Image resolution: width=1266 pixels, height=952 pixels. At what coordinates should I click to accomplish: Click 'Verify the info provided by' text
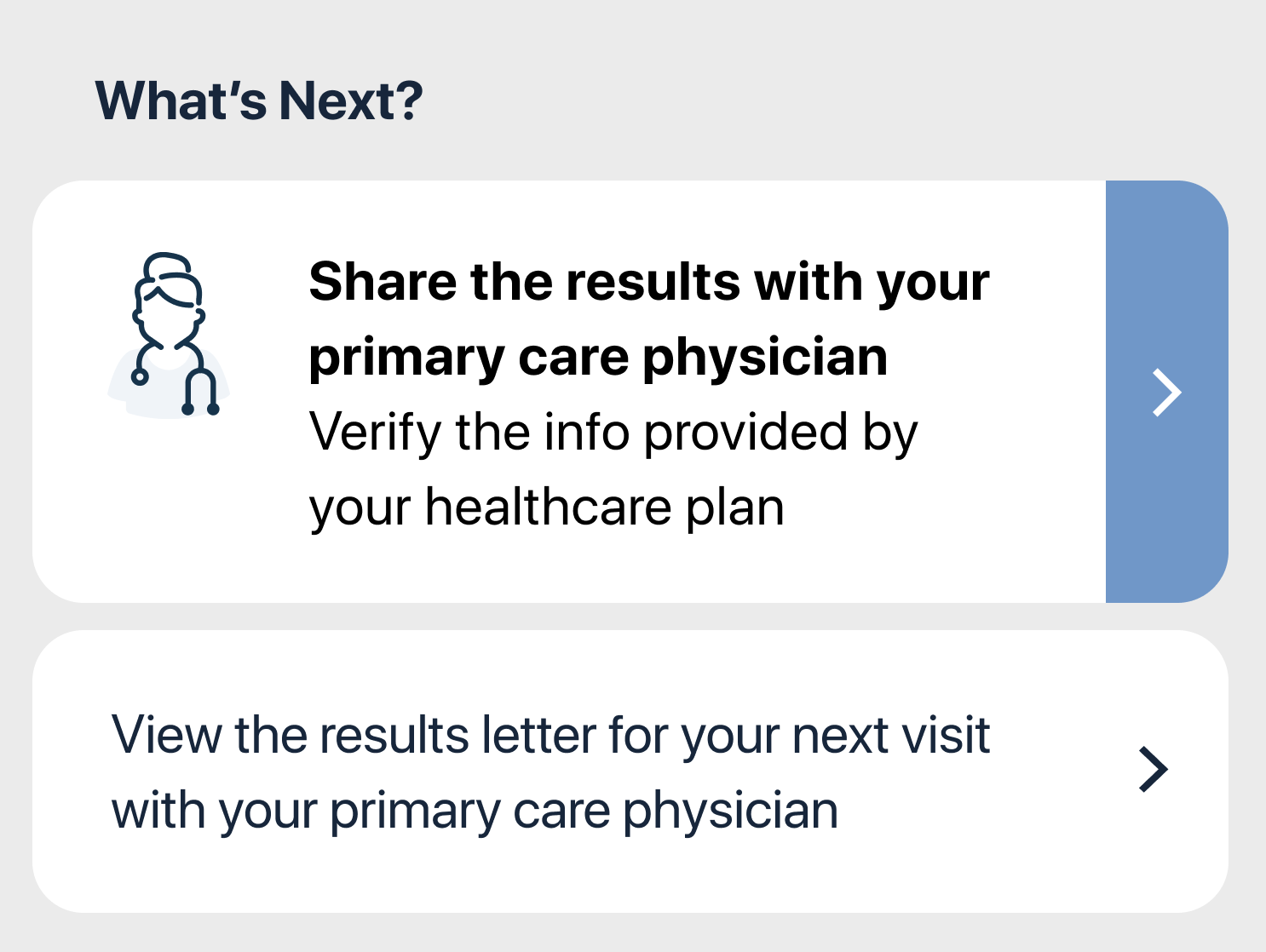[613, 433]
